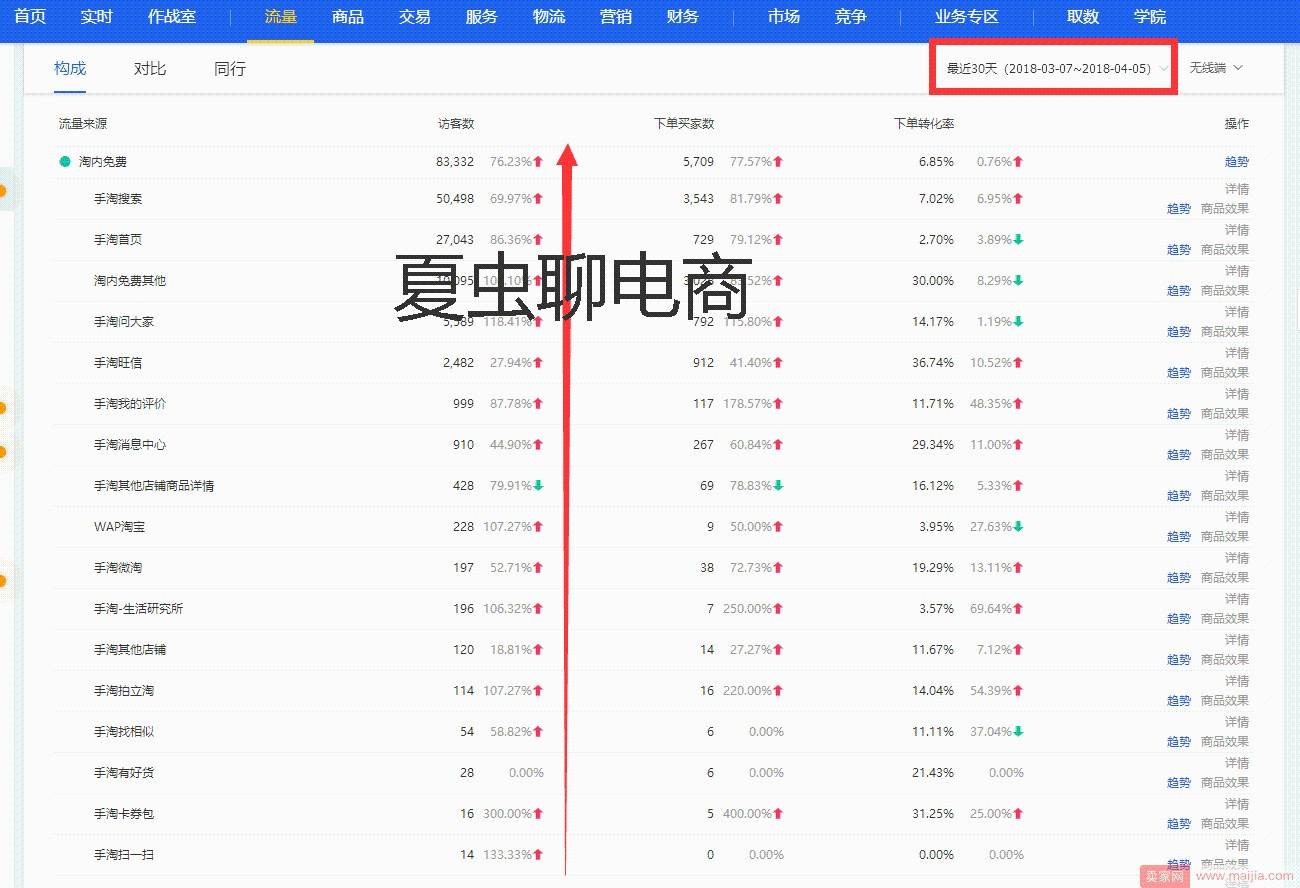This screenshot has width=1300, height=888.
Task: Open the 作战室 top menu item
Action: coord(172,17)
